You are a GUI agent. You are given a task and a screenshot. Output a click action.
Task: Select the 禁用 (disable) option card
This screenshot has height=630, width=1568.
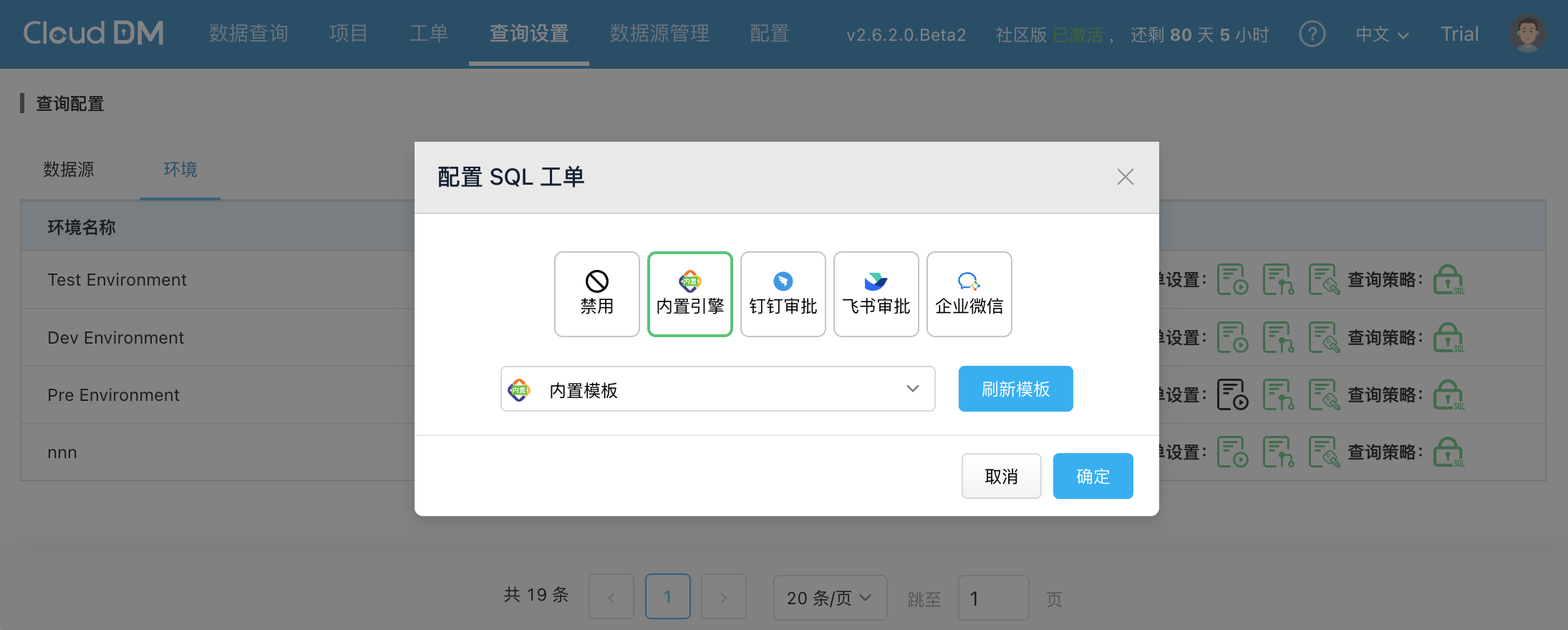point(596,294)
